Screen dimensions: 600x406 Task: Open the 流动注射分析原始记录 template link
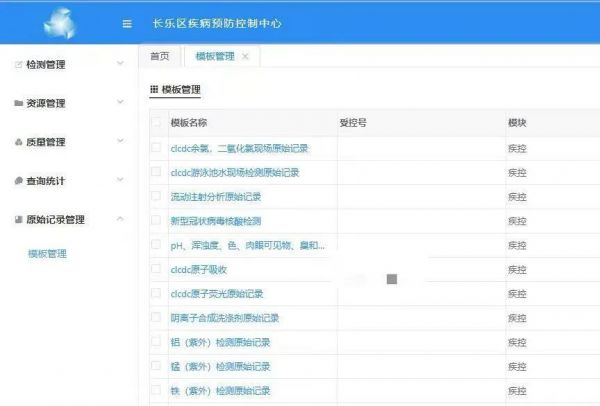point(216,197)
